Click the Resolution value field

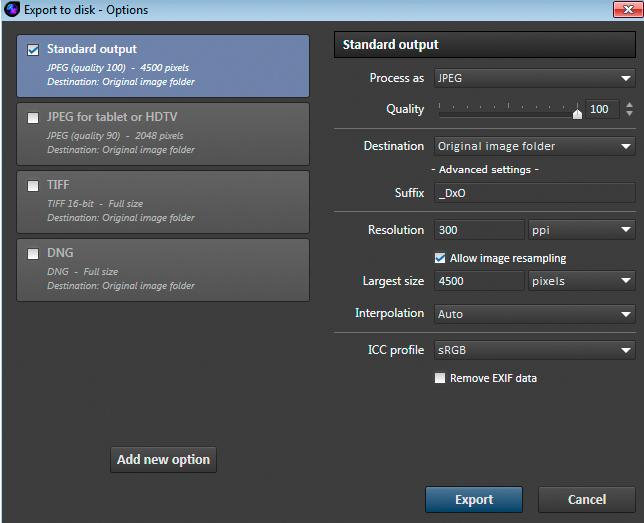479,230
